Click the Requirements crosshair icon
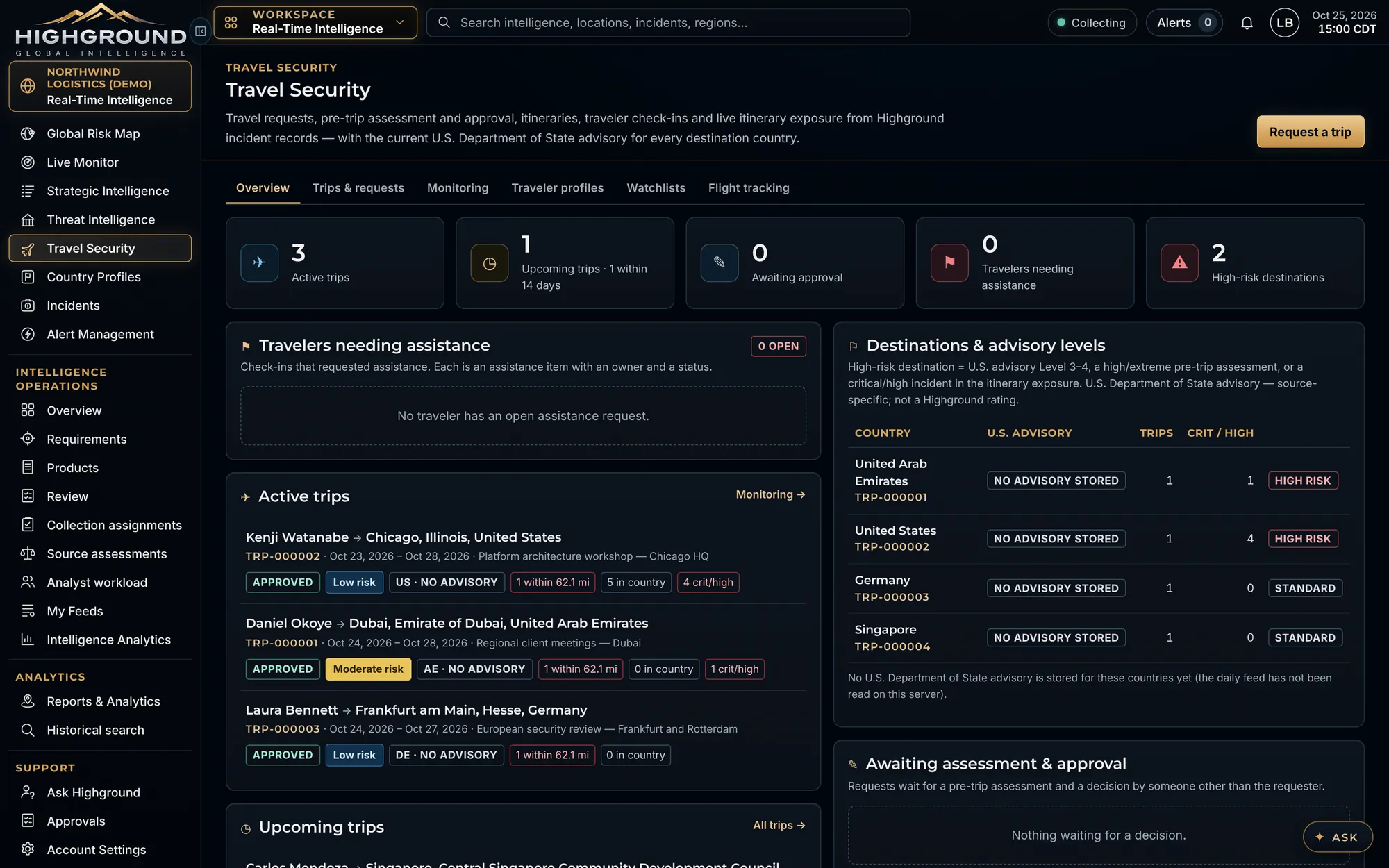 point(28,439)
